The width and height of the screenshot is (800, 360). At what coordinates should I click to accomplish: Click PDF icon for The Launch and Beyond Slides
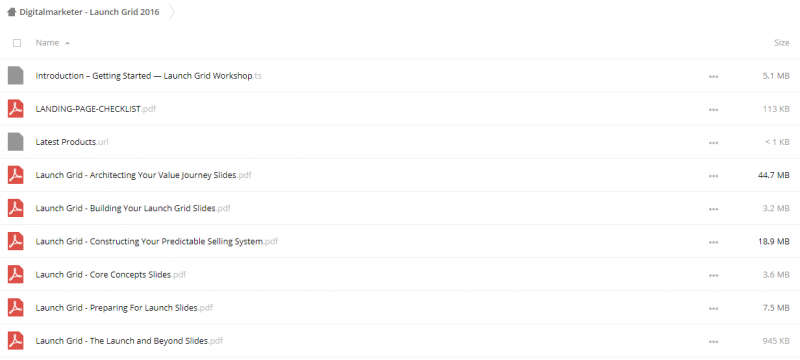click(x=16, y=341)
